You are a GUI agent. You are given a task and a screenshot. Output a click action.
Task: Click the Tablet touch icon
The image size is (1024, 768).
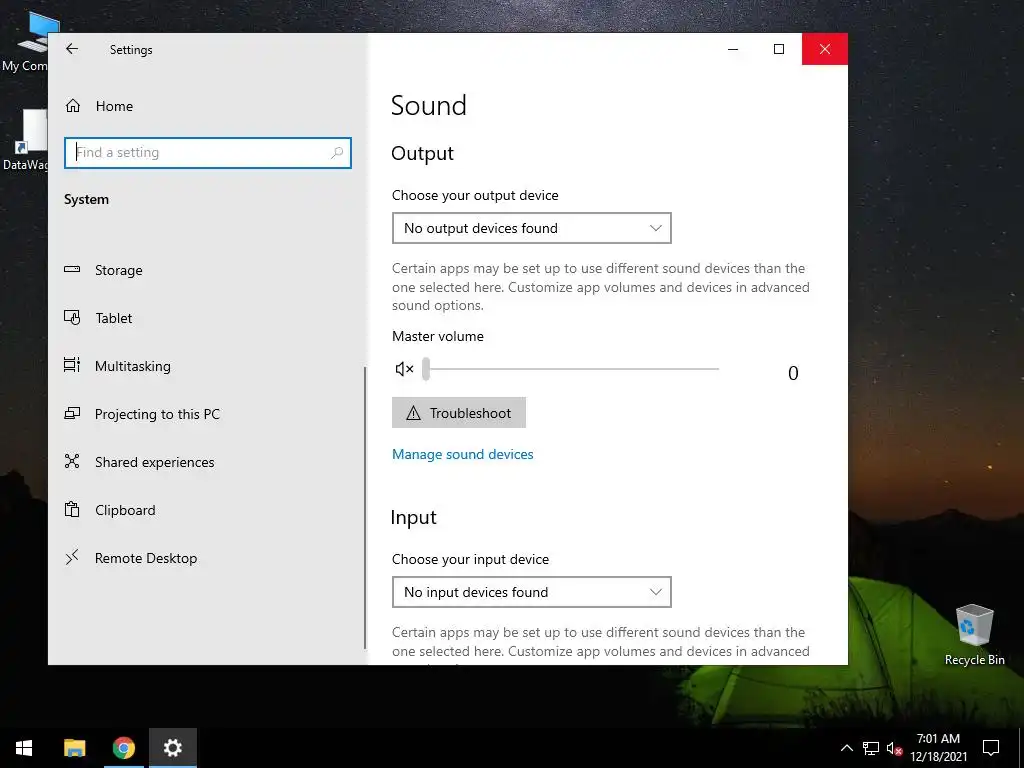click(x=72, y=317)
